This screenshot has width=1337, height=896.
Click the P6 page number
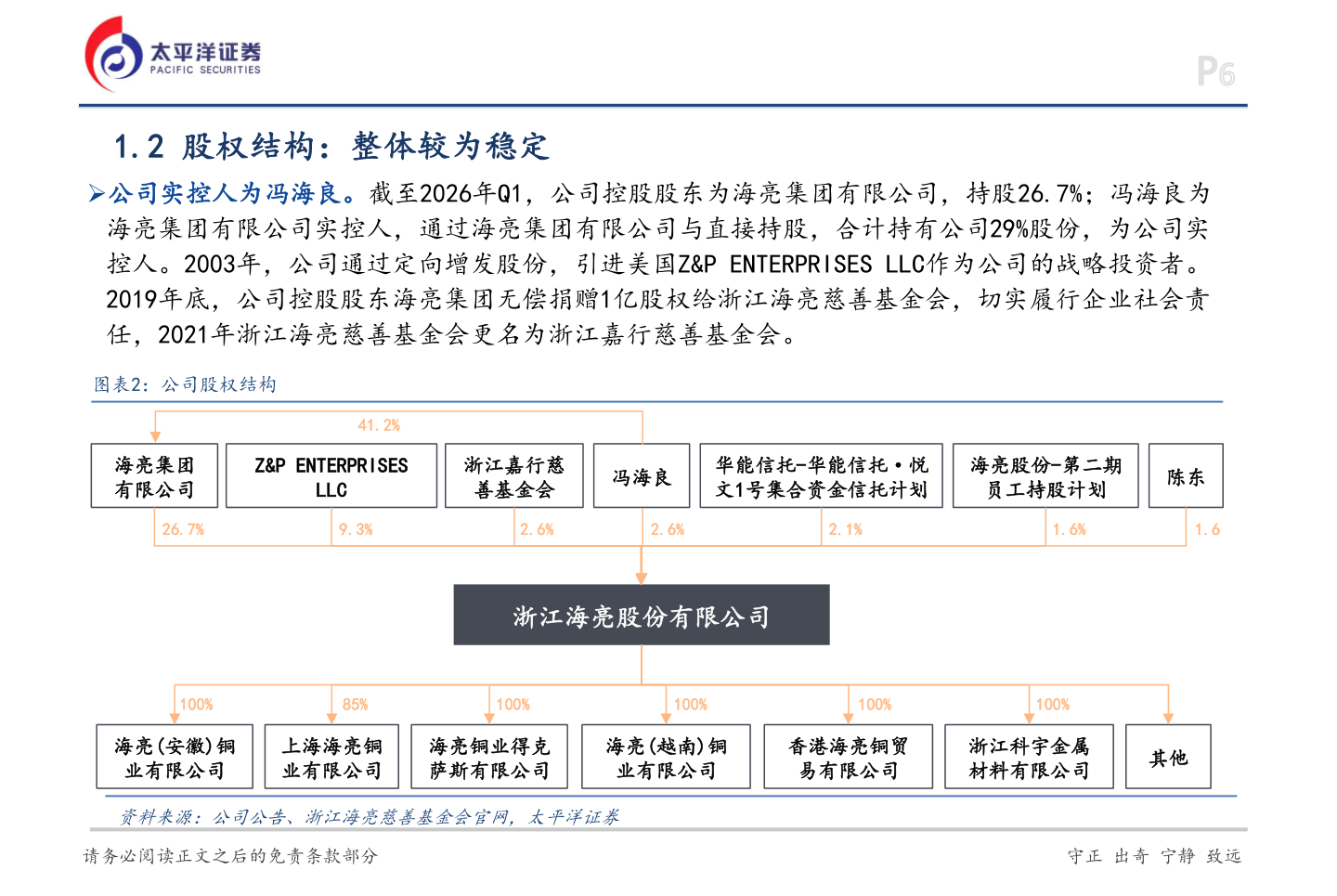coord(1215,71)
